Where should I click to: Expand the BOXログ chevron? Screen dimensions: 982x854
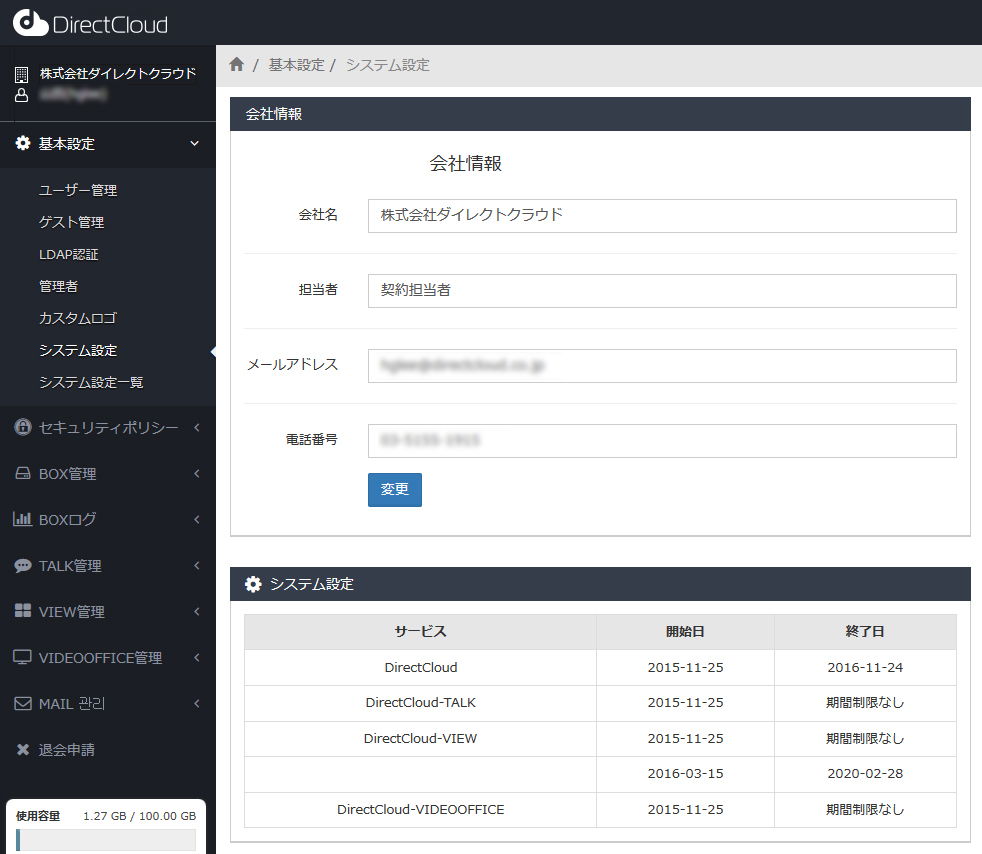[197, 519]
